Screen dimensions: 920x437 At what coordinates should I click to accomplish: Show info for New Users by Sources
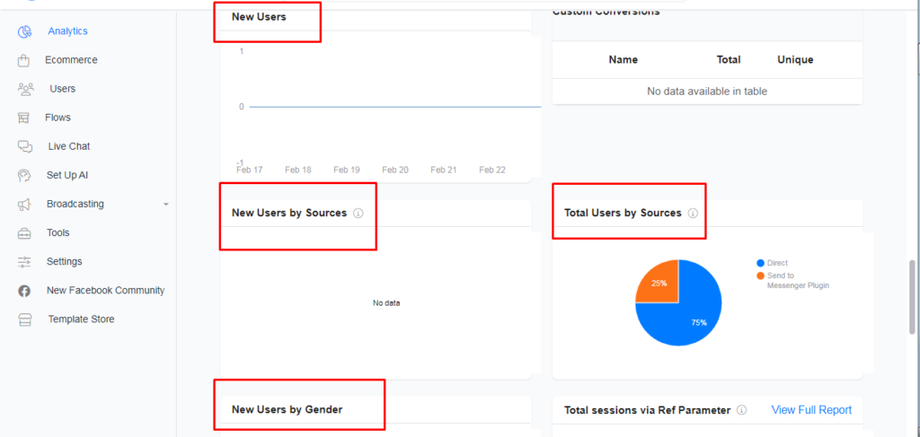[358, 213]
